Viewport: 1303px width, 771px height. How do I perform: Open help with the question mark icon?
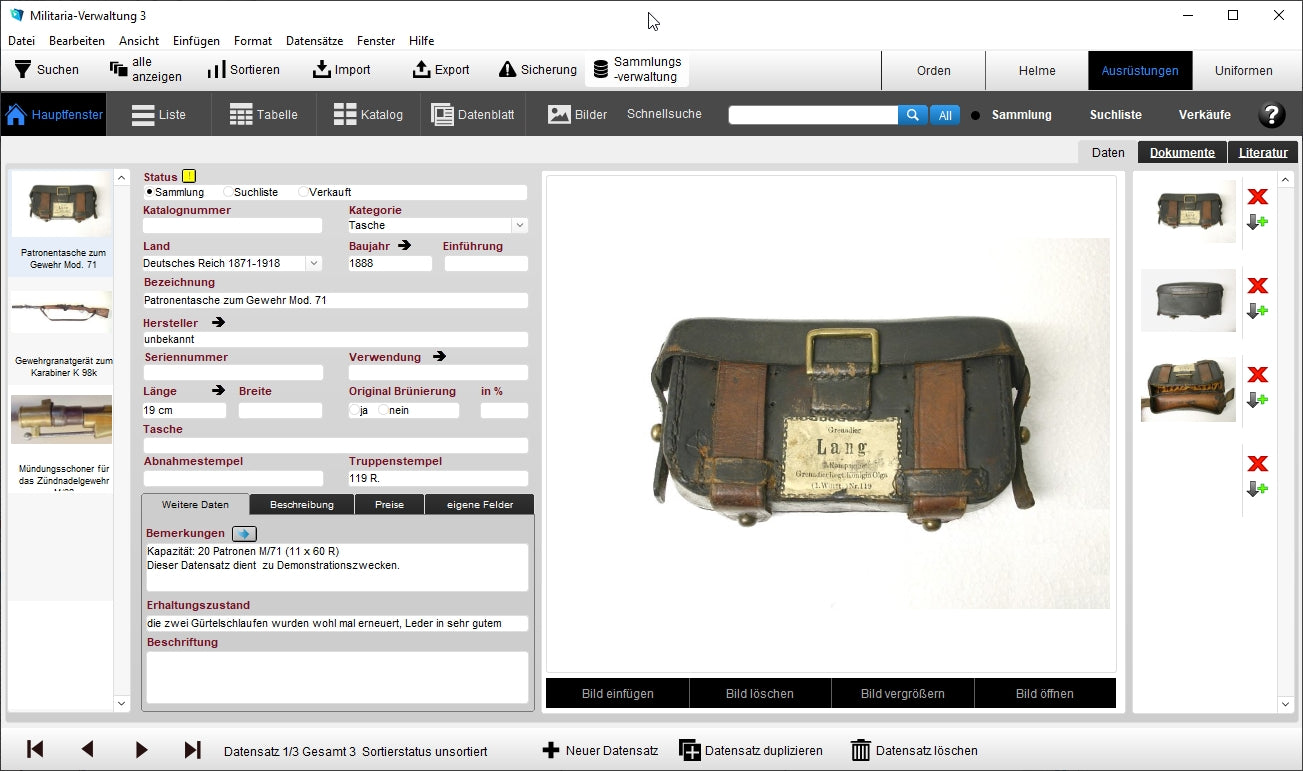[x=1270, y=115]
